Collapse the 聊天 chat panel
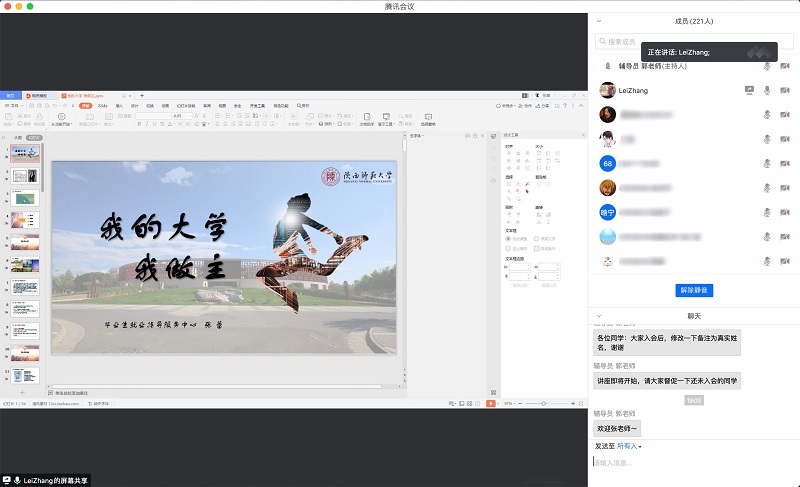 coord(599,316)
